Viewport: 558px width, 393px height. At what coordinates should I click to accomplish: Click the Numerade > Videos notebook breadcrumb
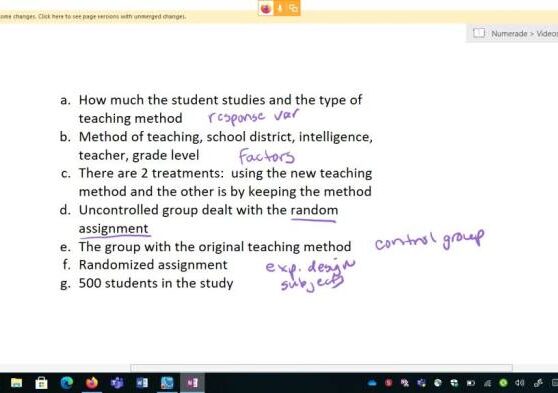click(x=524, y=33)
